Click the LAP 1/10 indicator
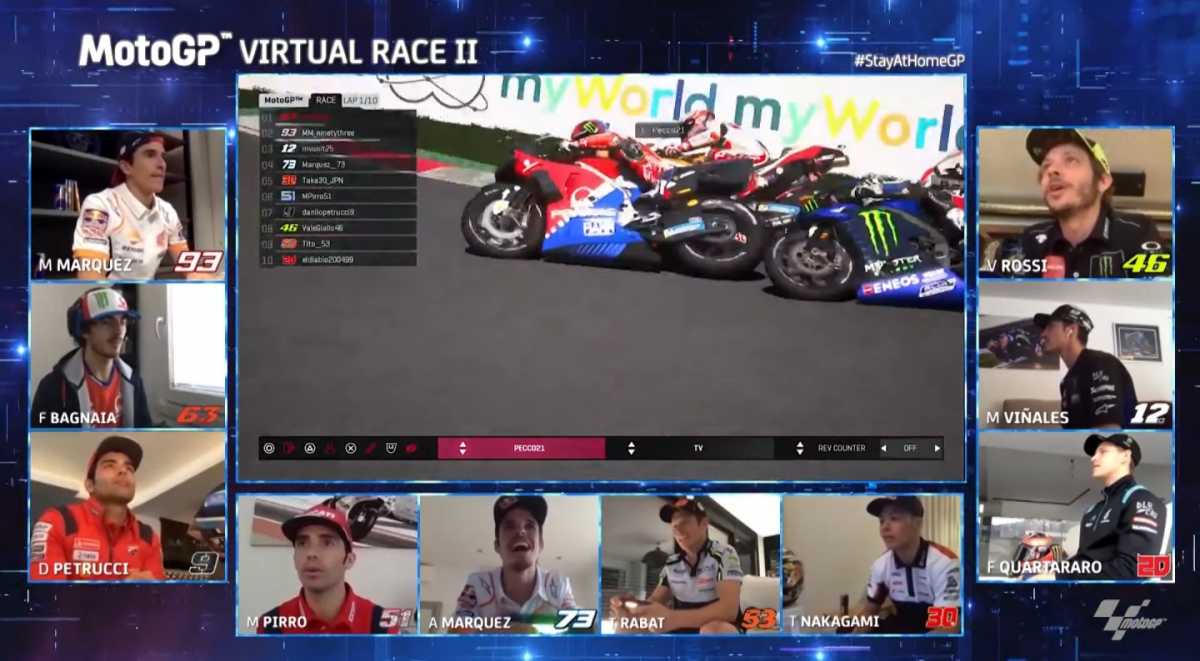 360,100
